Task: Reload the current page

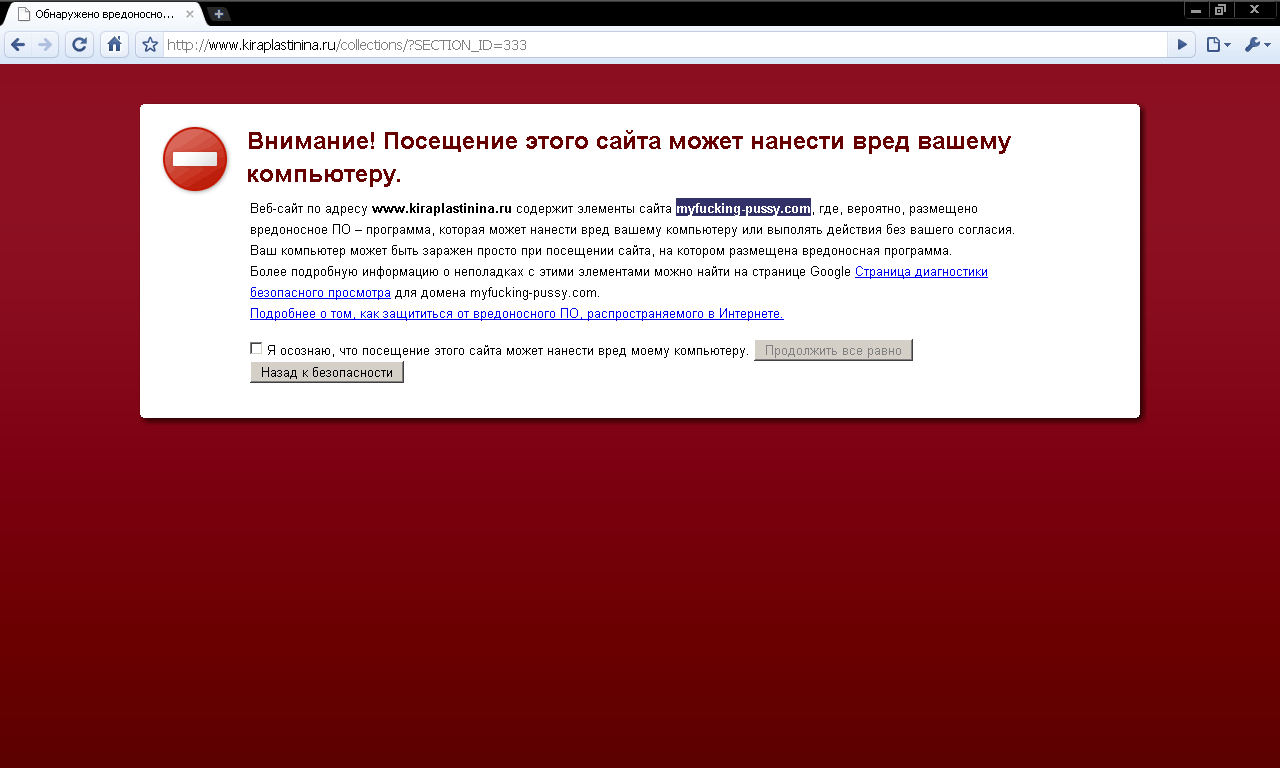Action: [x=78, y=44]
